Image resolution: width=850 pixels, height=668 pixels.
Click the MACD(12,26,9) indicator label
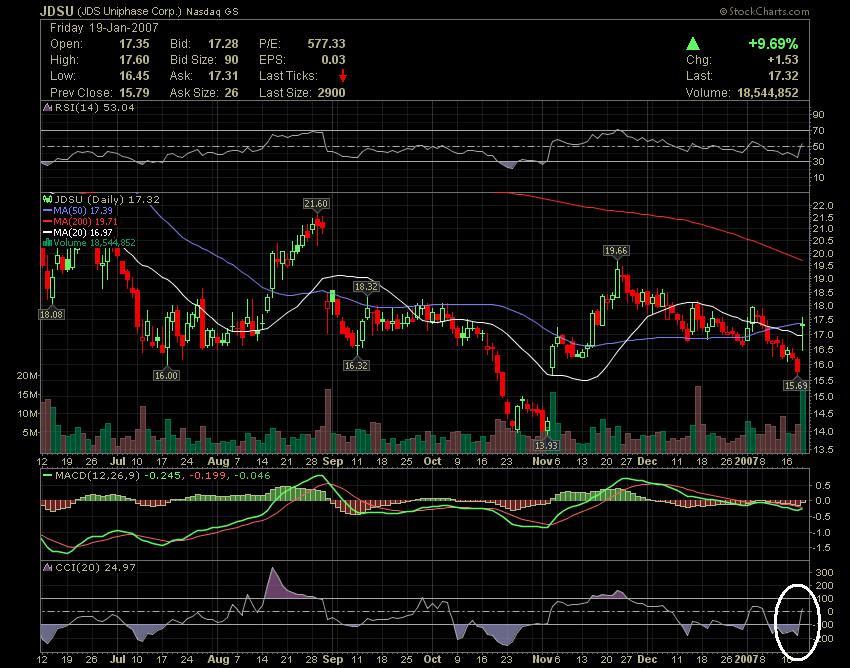(98, 476)
